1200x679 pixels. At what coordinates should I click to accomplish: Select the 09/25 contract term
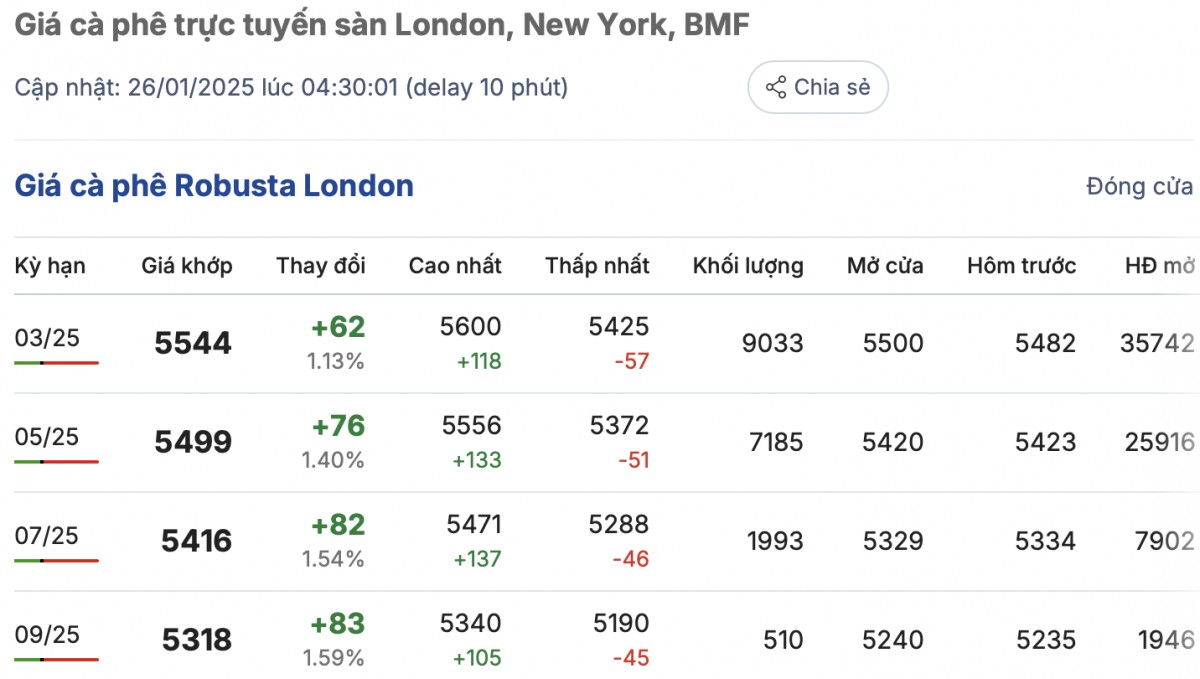coord(47,635)
